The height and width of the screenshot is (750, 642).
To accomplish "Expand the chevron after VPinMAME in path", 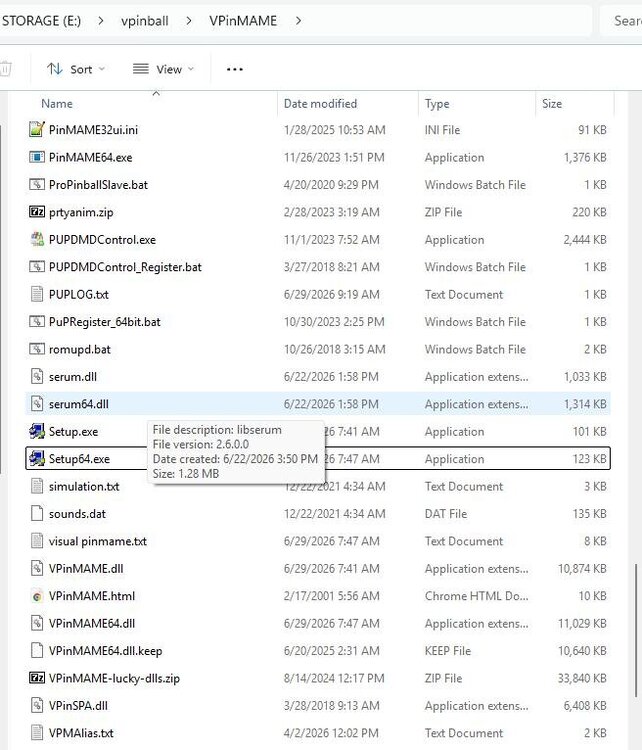I will pyautogui.click(x=299, y=21).
